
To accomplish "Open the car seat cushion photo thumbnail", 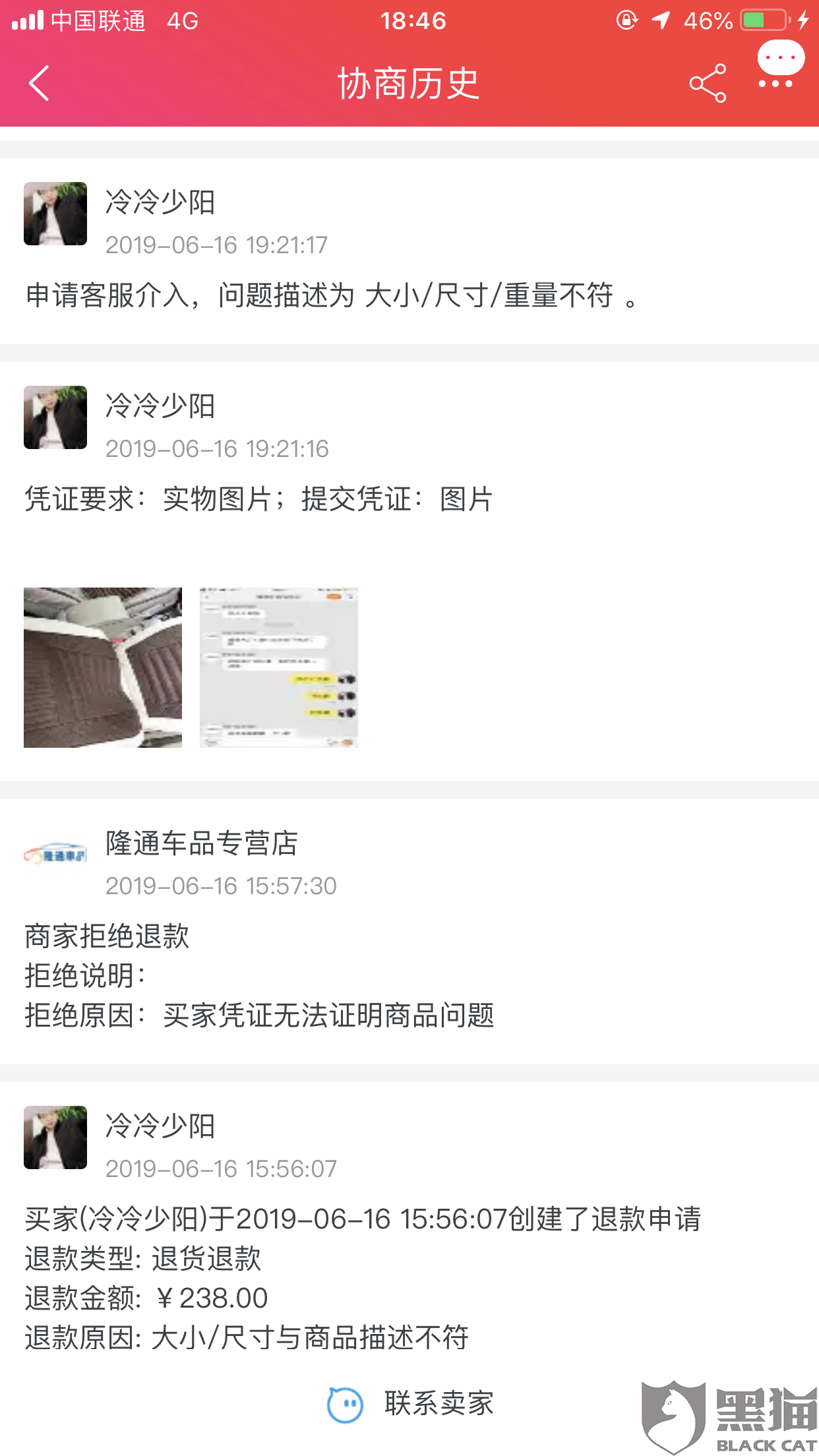I will (x=103, y=667).
